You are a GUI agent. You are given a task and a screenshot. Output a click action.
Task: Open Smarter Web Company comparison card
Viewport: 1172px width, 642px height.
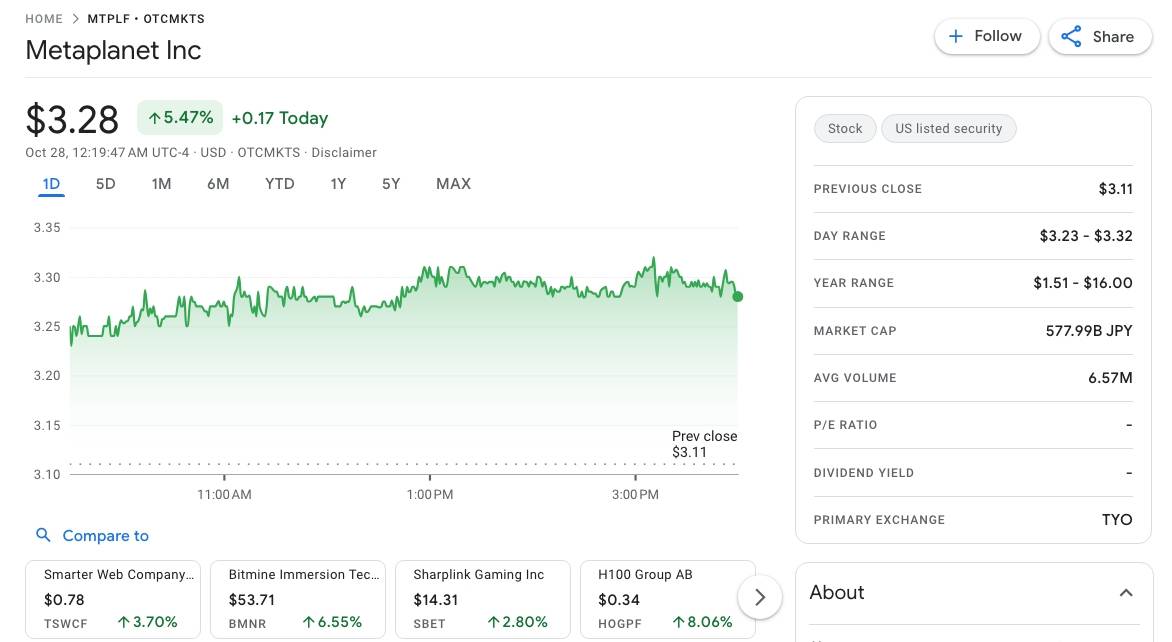[x=112, y=598]
